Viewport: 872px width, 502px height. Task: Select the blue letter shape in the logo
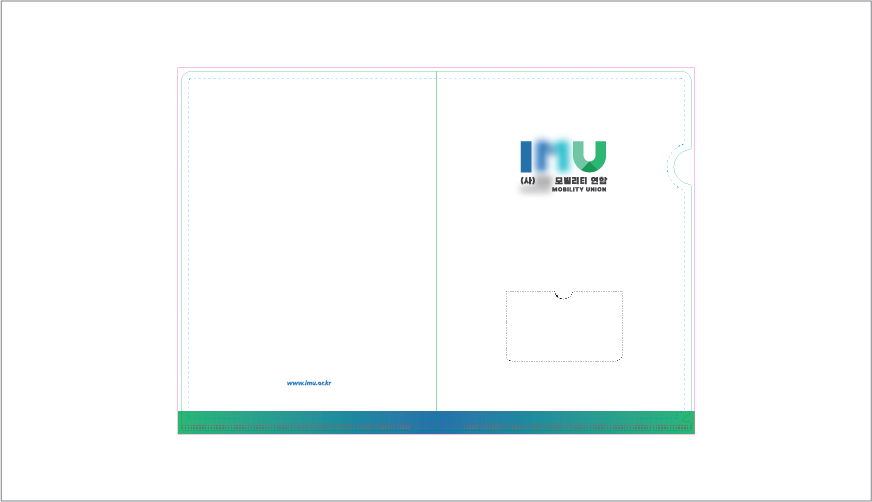coord(537,154)
